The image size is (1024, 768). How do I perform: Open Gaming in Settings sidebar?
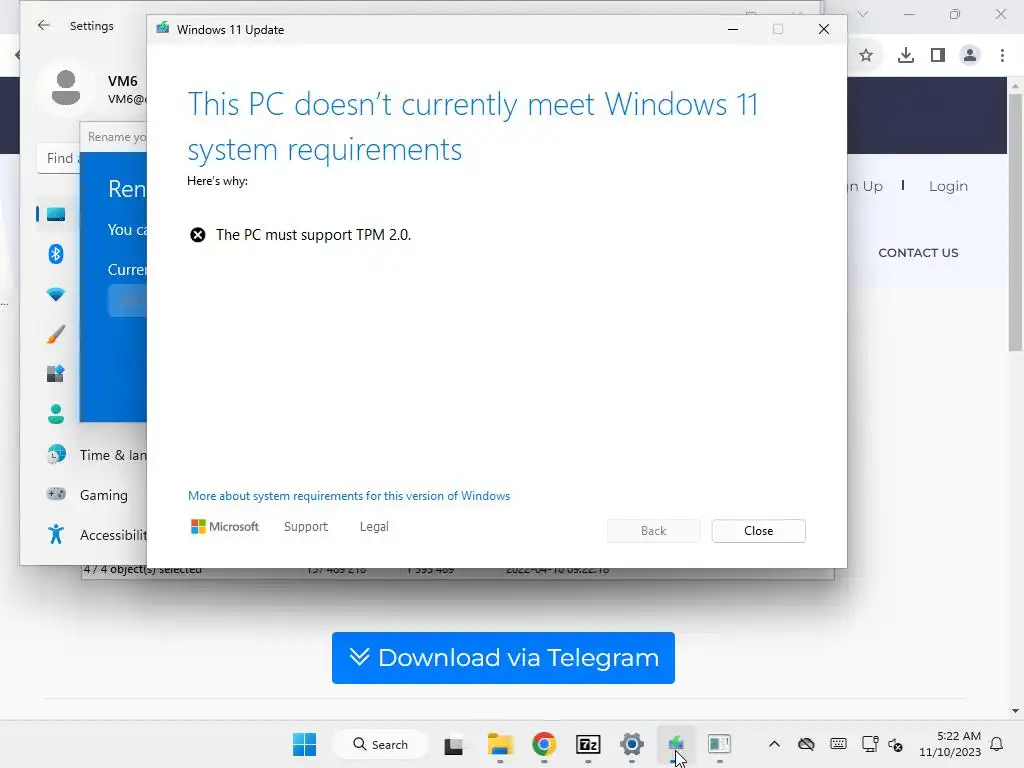[87, 495]
